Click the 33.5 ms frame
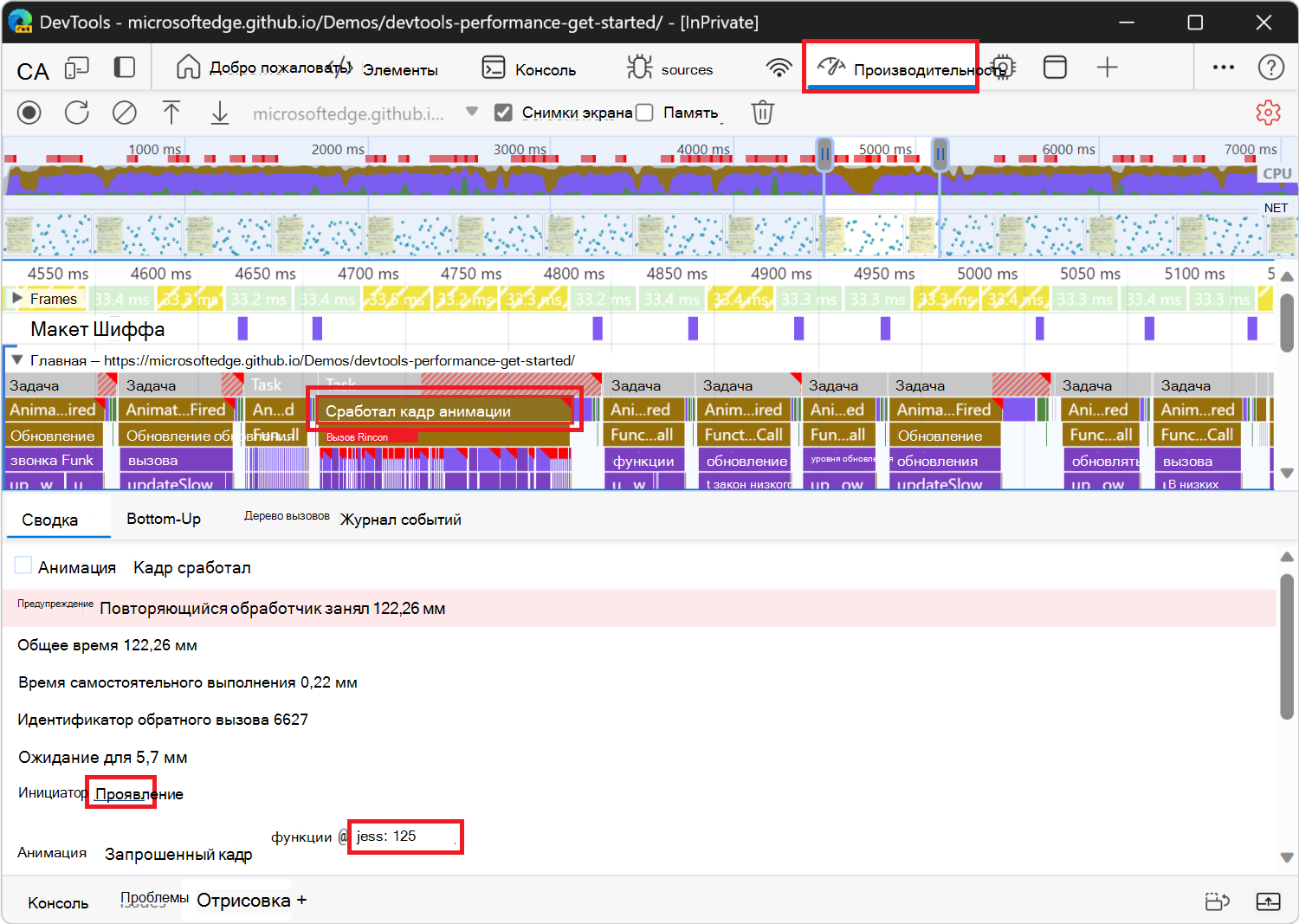The height and width of the screenshot is (924, 1299). tap(395, 300)
